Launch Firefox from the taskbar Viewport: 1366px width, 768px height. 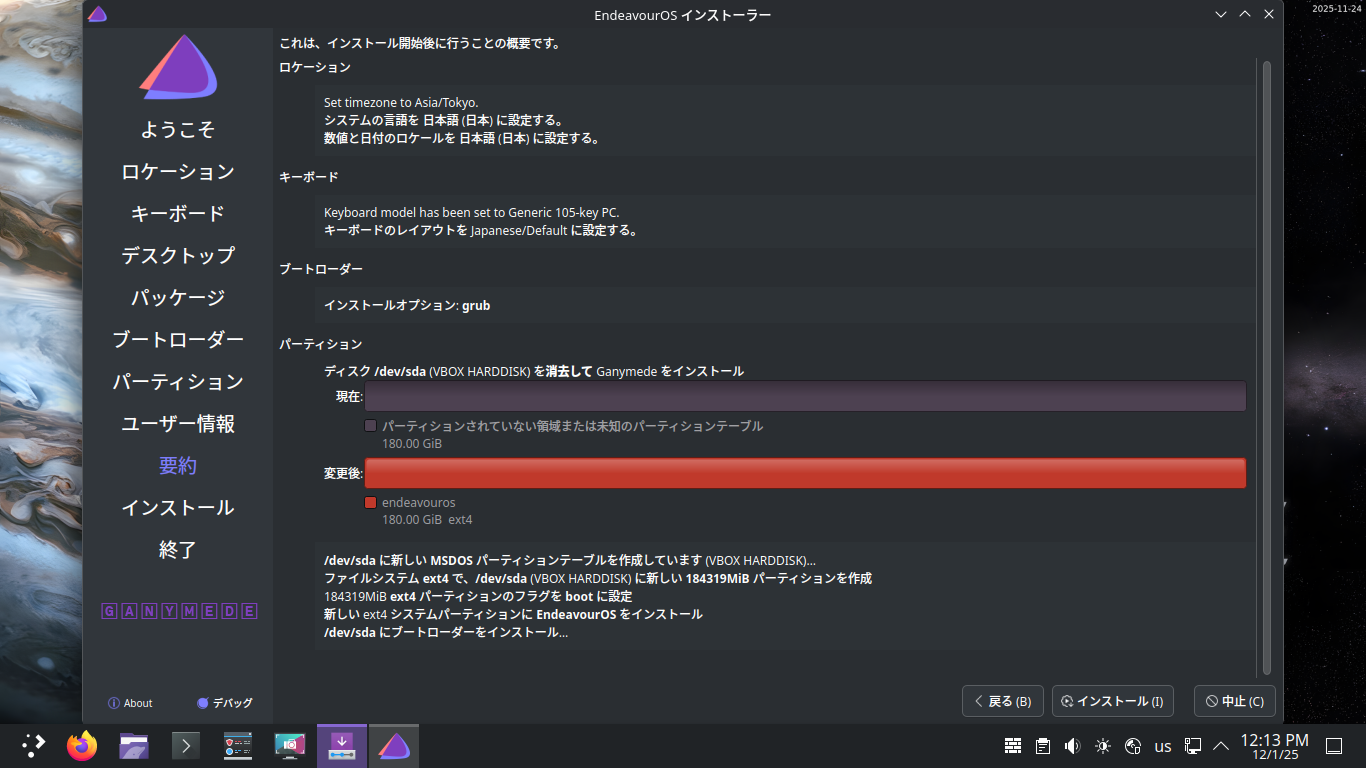coord(82,746)
